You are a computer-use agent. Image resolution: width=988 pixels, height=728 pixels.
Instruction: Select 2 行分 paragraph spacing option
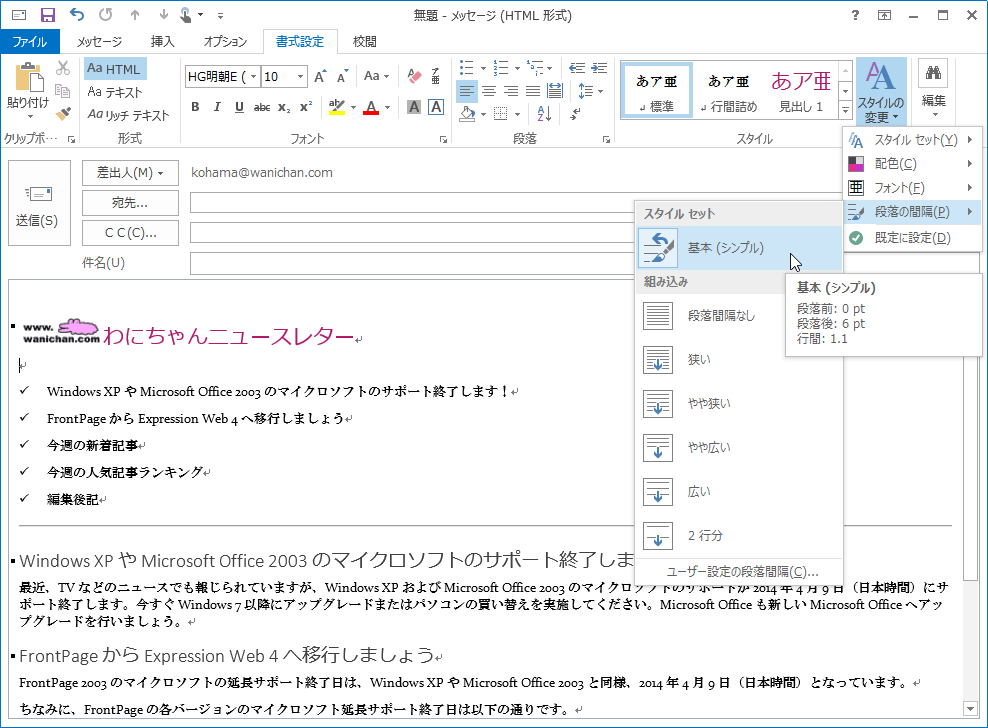(739, 536)
